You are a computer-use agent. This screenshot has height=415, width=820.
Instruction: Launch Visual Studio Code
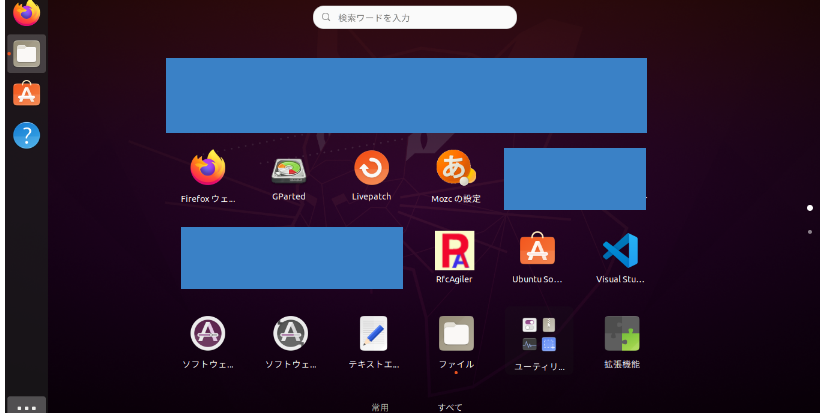pyautogui.click(x=620, y=250)
